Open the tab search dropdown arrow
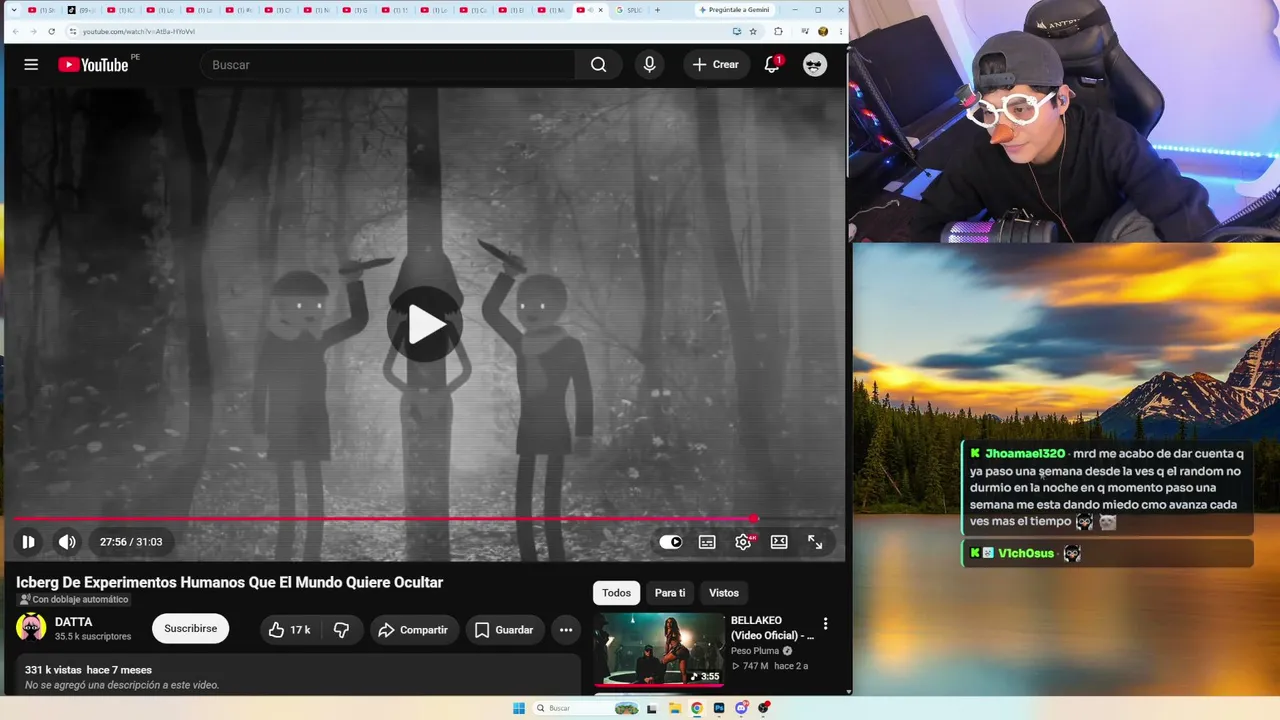The width and height of the screenshot is (1280, 720). point(13,10)
